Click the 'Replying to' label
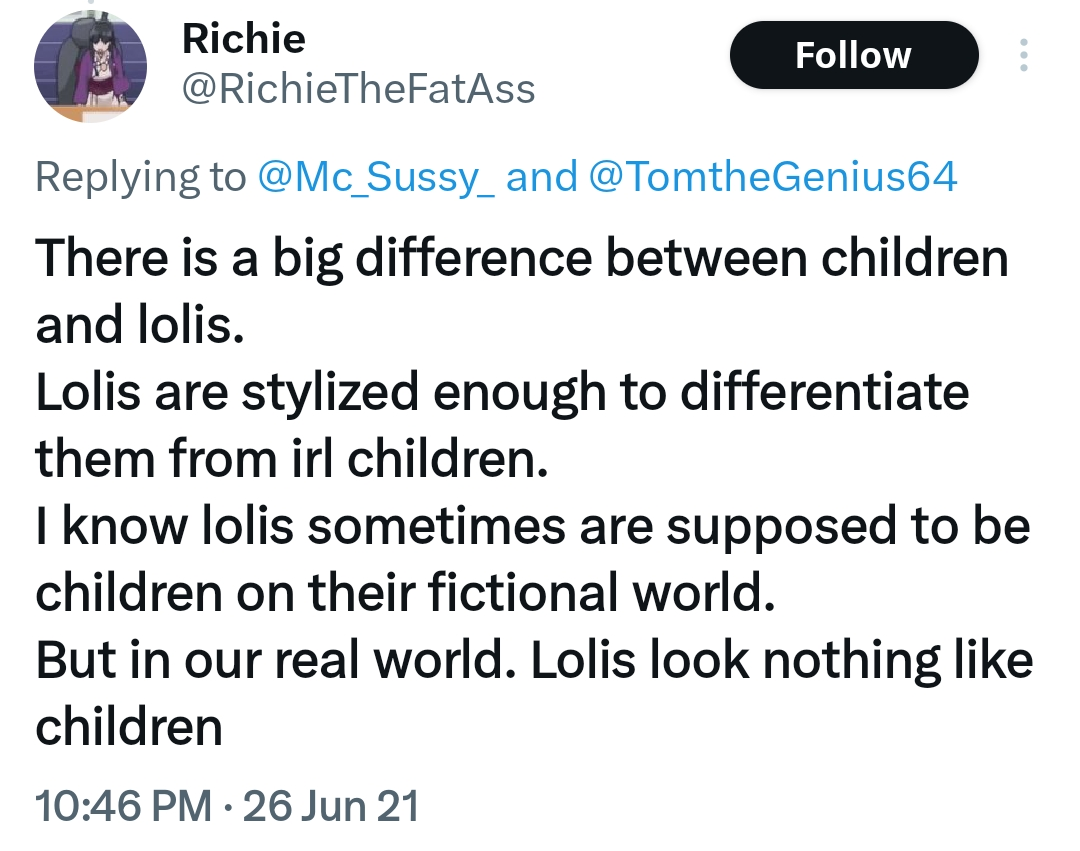The height and width of the screenshot is (851, 1080). point(141,178)
